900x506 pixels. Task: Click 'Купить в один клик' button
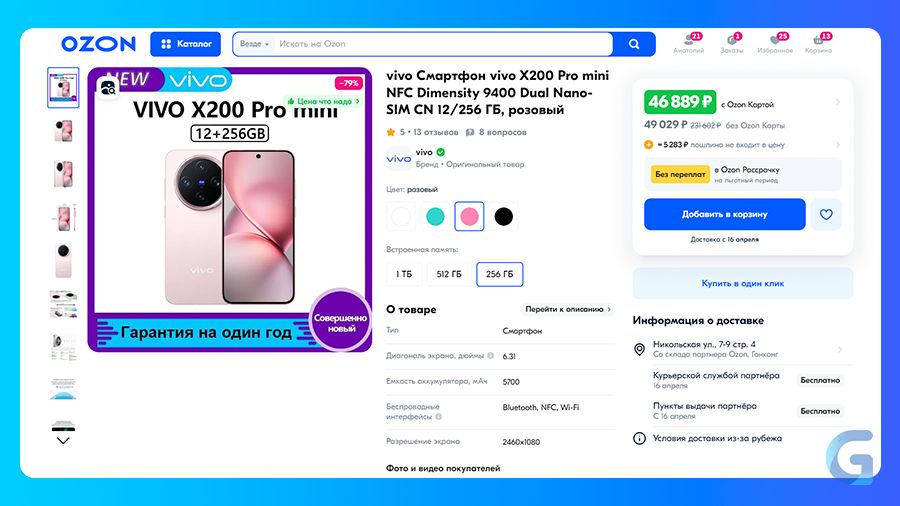tap(743, 283)
